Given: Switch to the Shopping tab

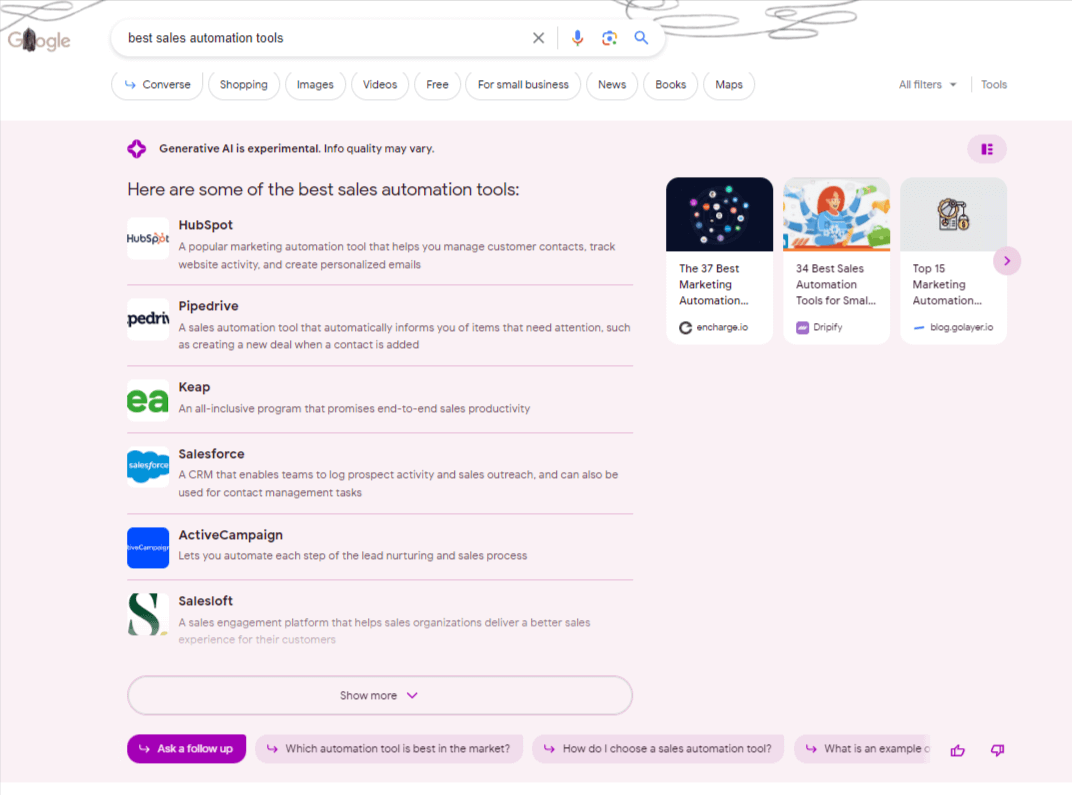Looking at the screenshot, I should 243,85.
